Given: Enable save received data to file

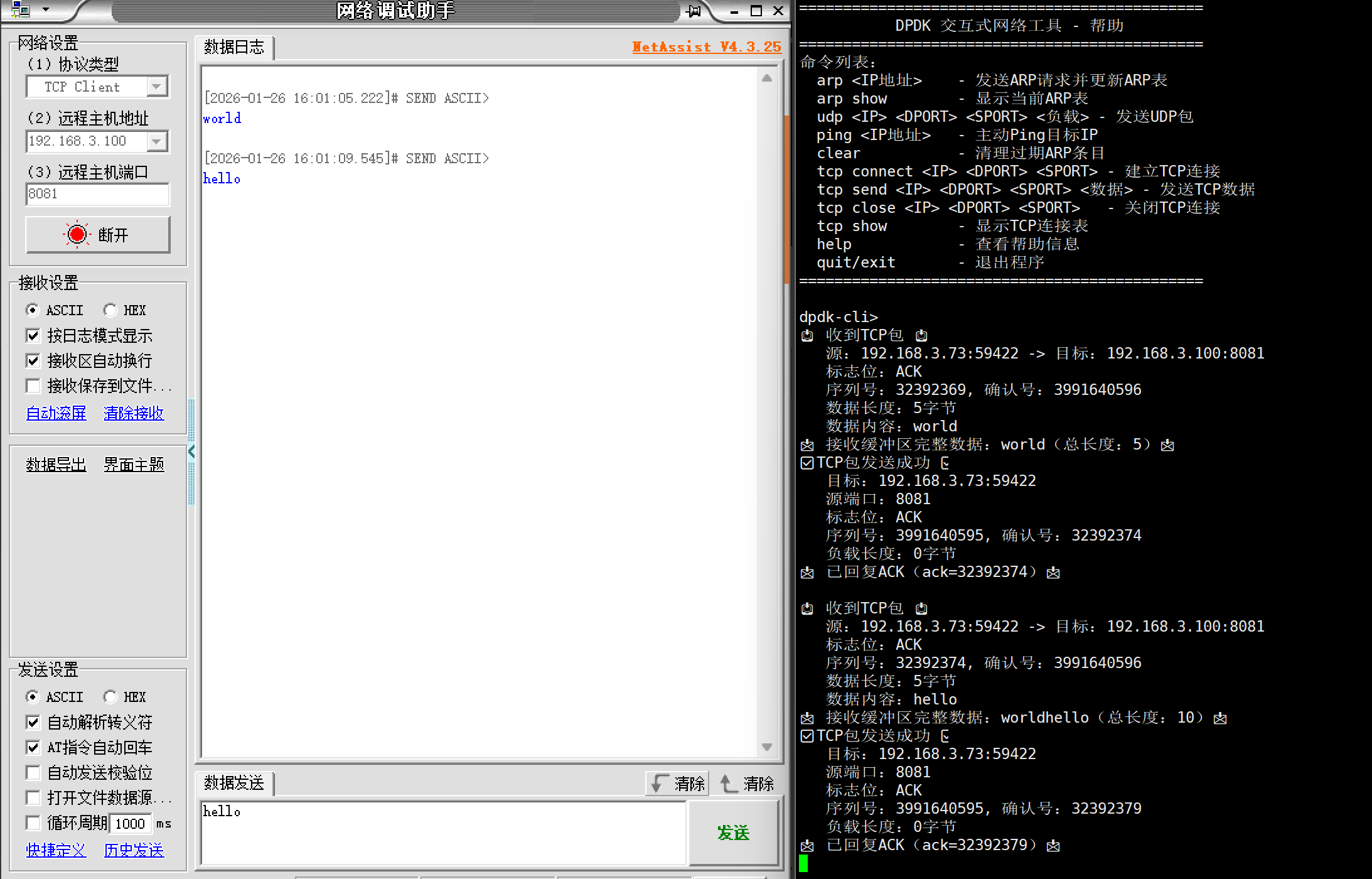Looking at the screenshot, I should 33,386.
